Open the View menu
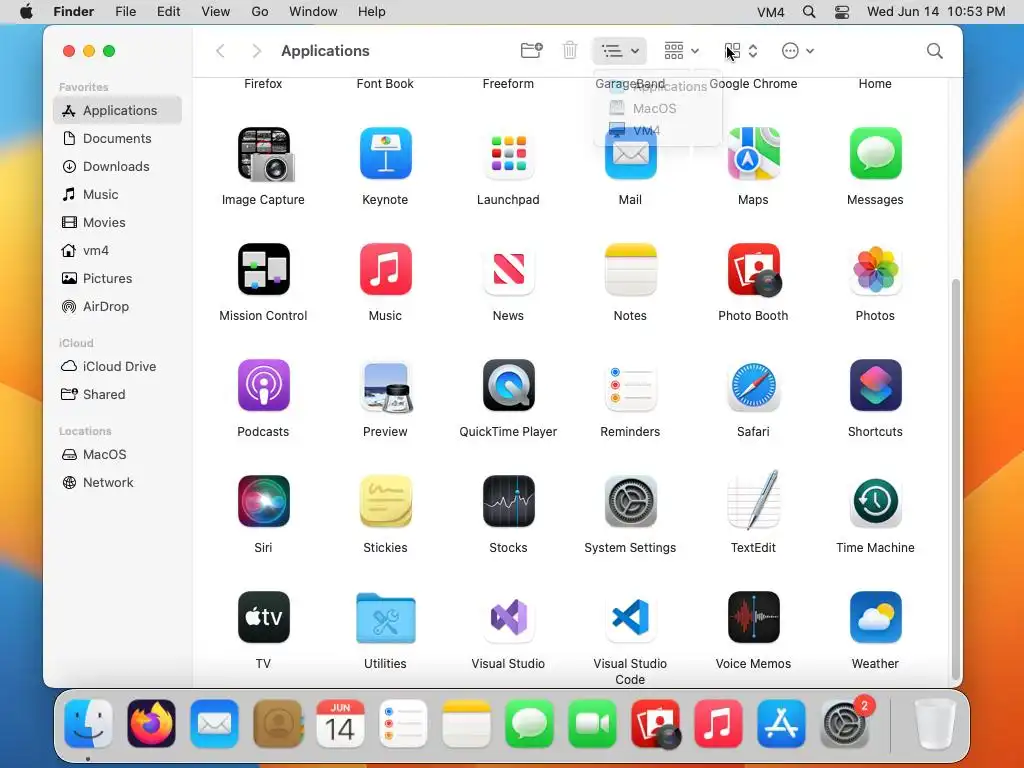Screen dimensions: 1024x768 216,12
